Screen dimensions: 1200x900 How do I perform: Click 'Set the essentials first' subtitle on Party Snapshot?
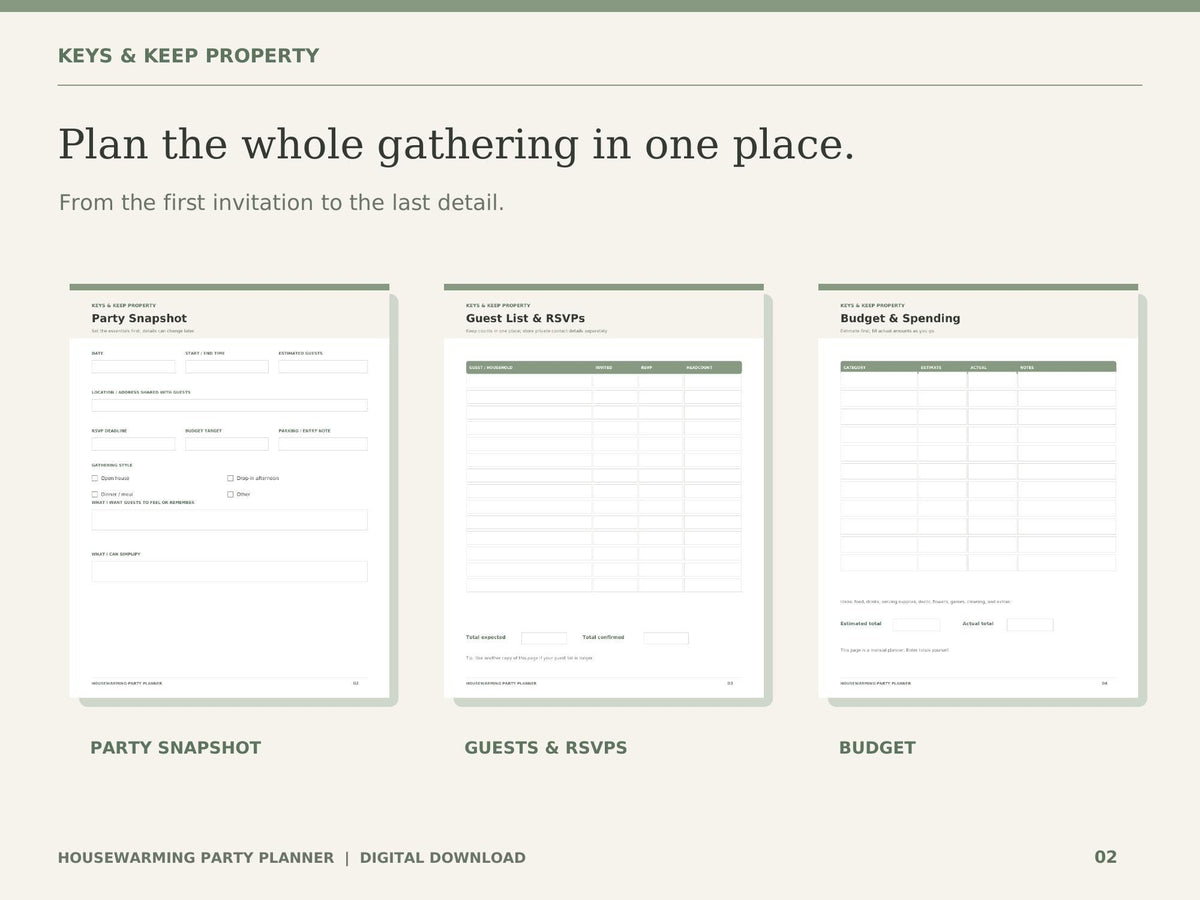click(x=143, y=331)
